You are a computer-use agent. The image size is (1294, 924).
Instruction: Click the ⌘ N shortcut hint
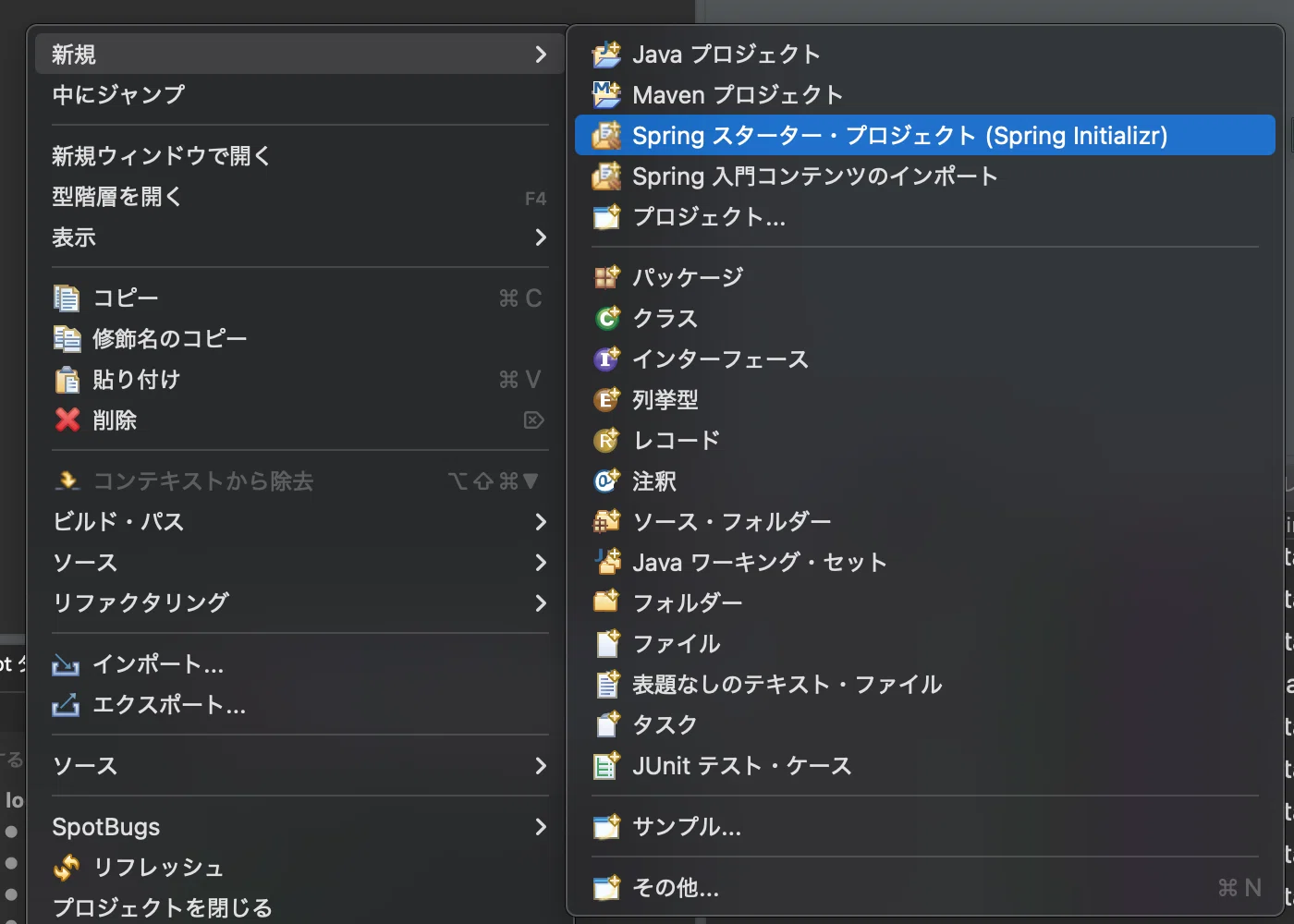1239,888
